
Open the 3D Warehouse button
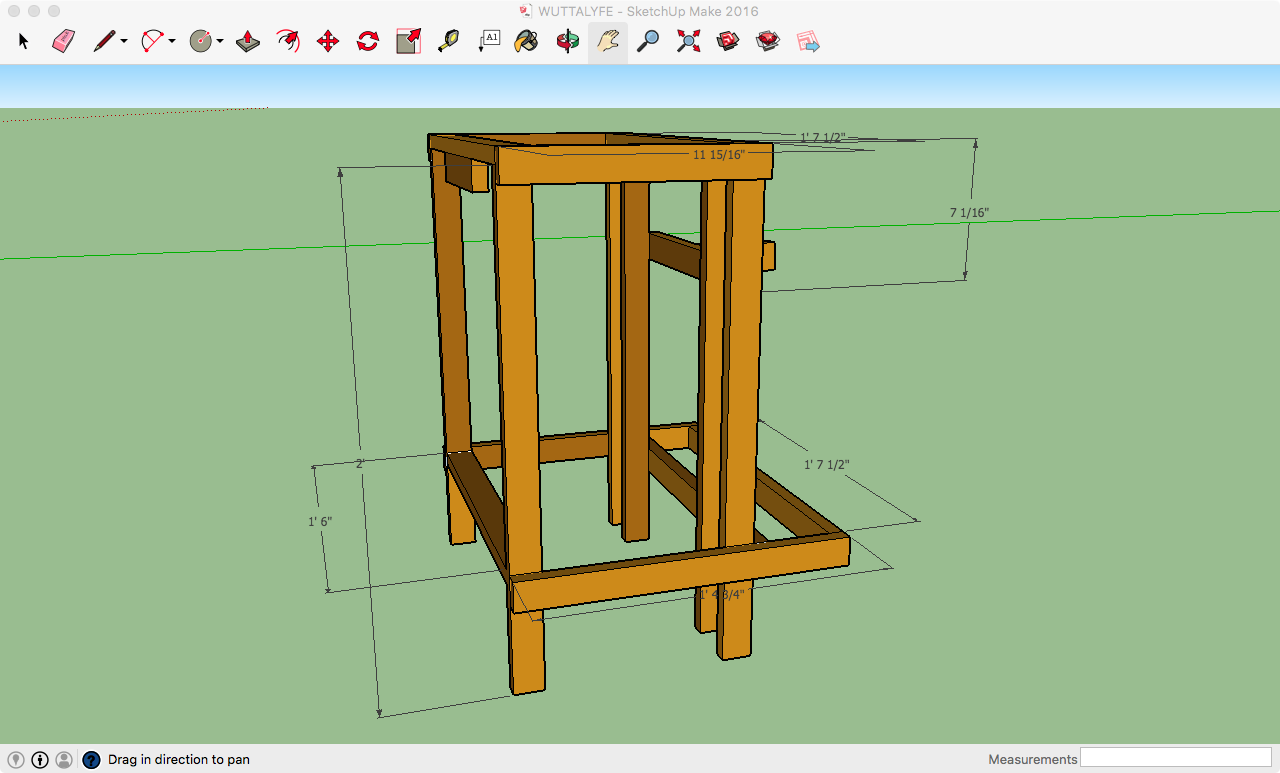(728, 41)
